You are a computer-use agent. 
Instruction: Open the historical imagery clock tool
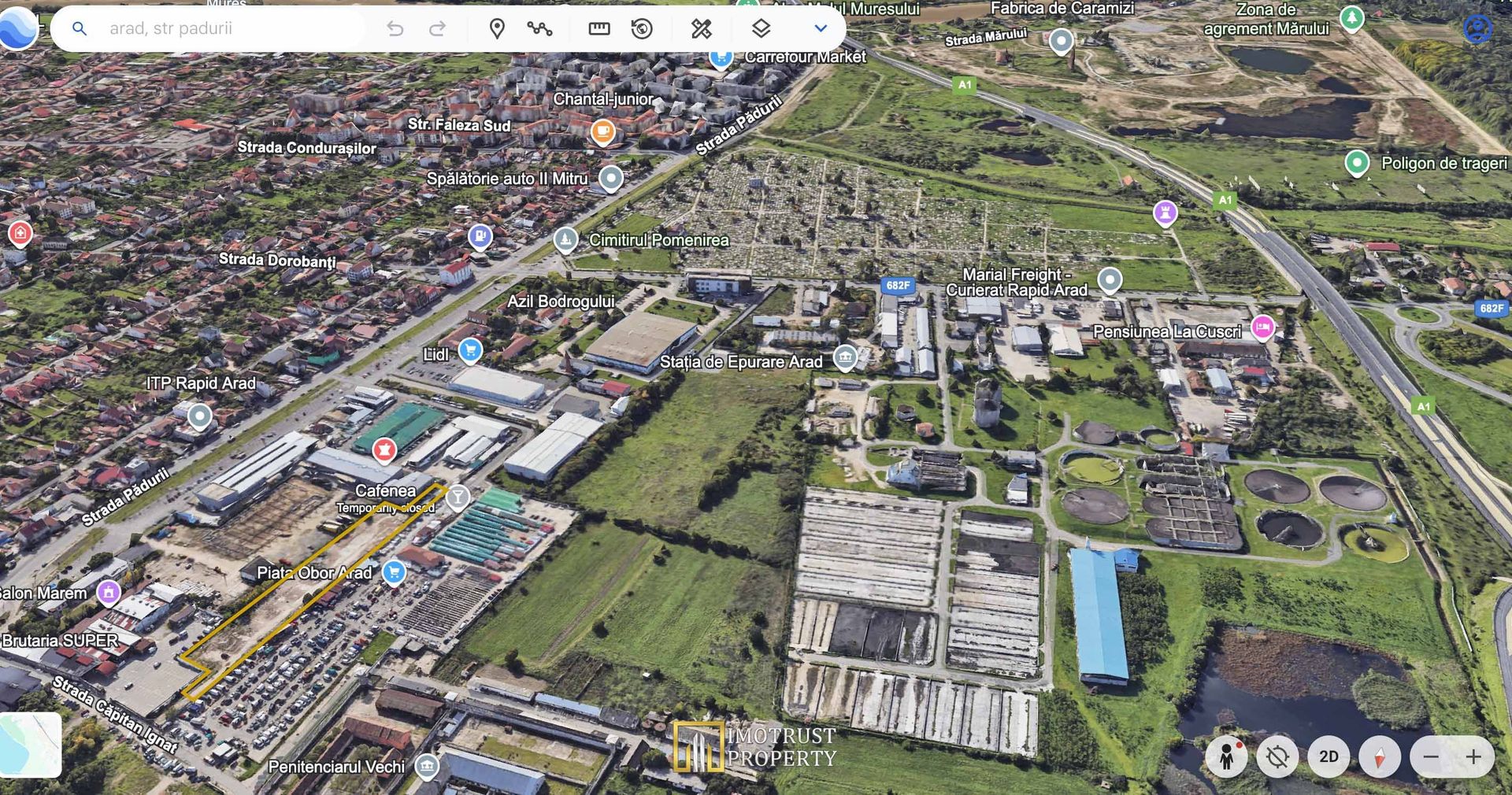[643, 29]
